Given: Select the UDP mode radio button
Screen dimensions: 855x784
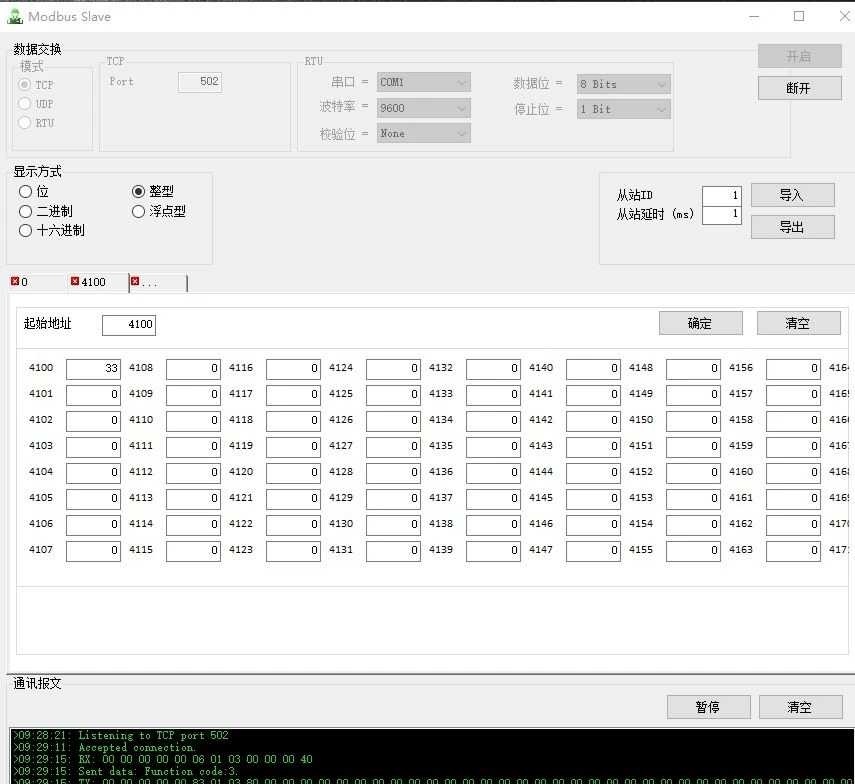Looking at the screenshot, I should click(24, 103).
